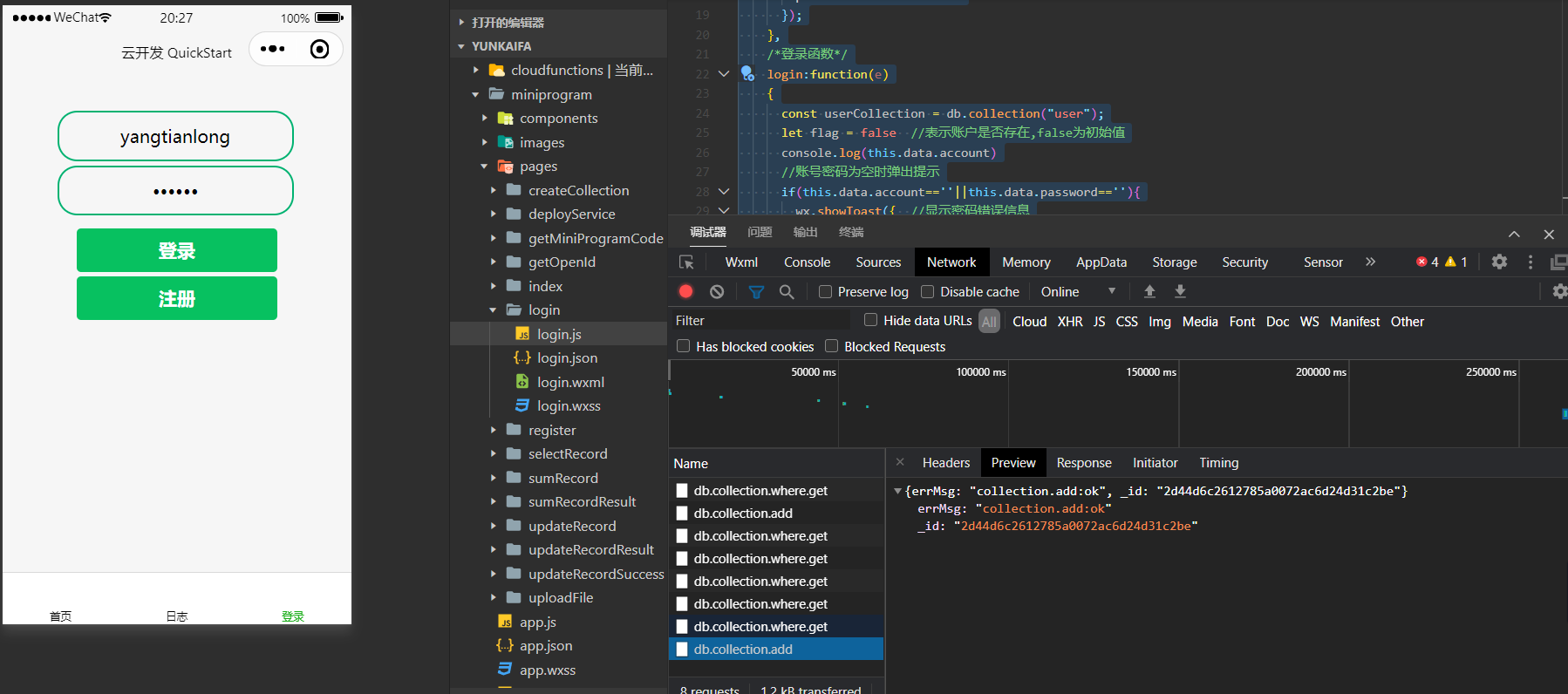The image size is (1568, 694).
Task: Open the AppData tab
Action: tap(1101, 262)
